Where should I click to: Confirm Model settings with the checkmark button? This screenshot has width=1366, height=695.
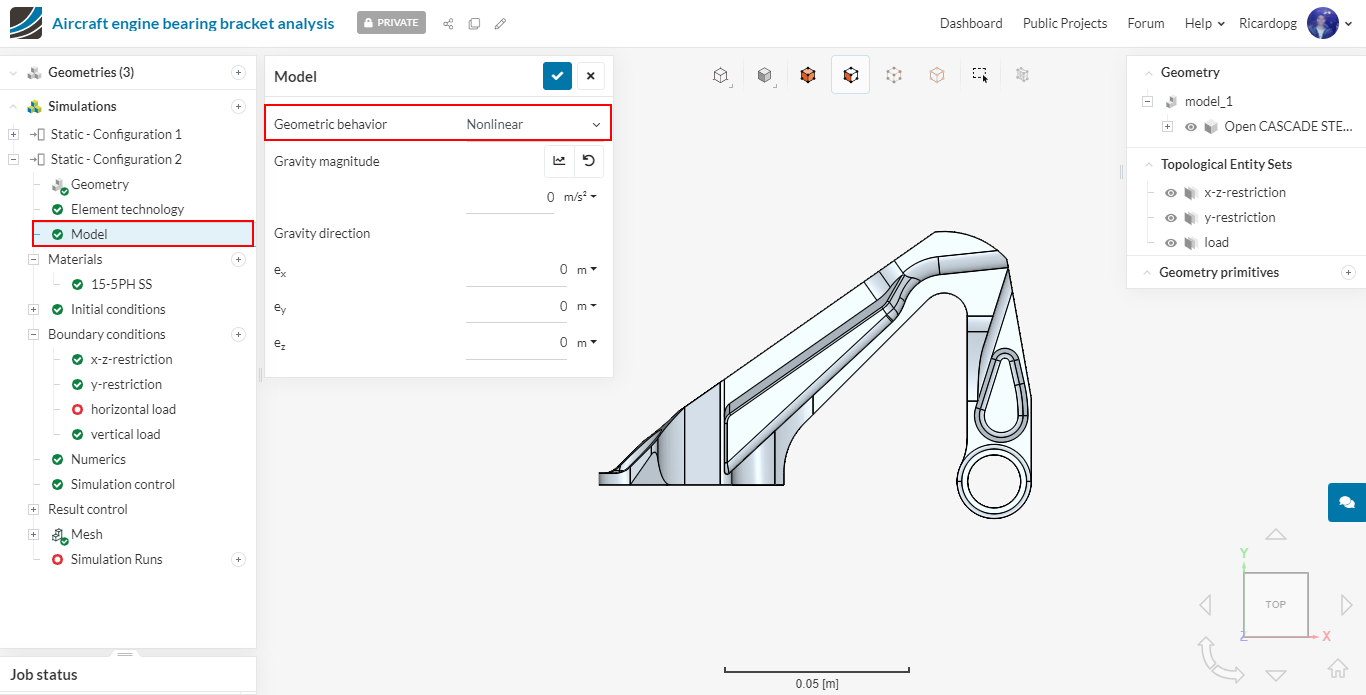point(557,76)
